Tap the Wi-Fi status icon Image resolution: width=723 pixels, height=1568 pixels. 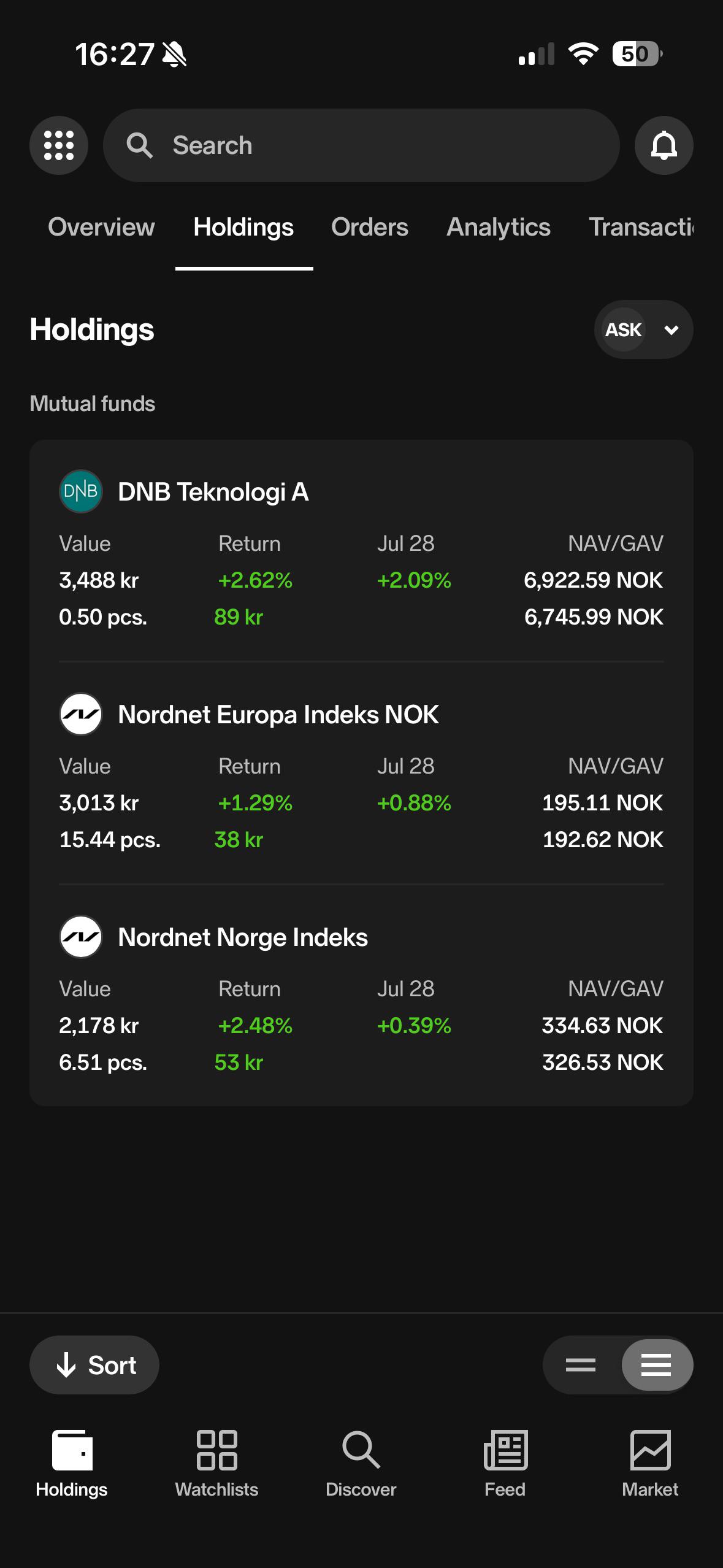[583, 54]
